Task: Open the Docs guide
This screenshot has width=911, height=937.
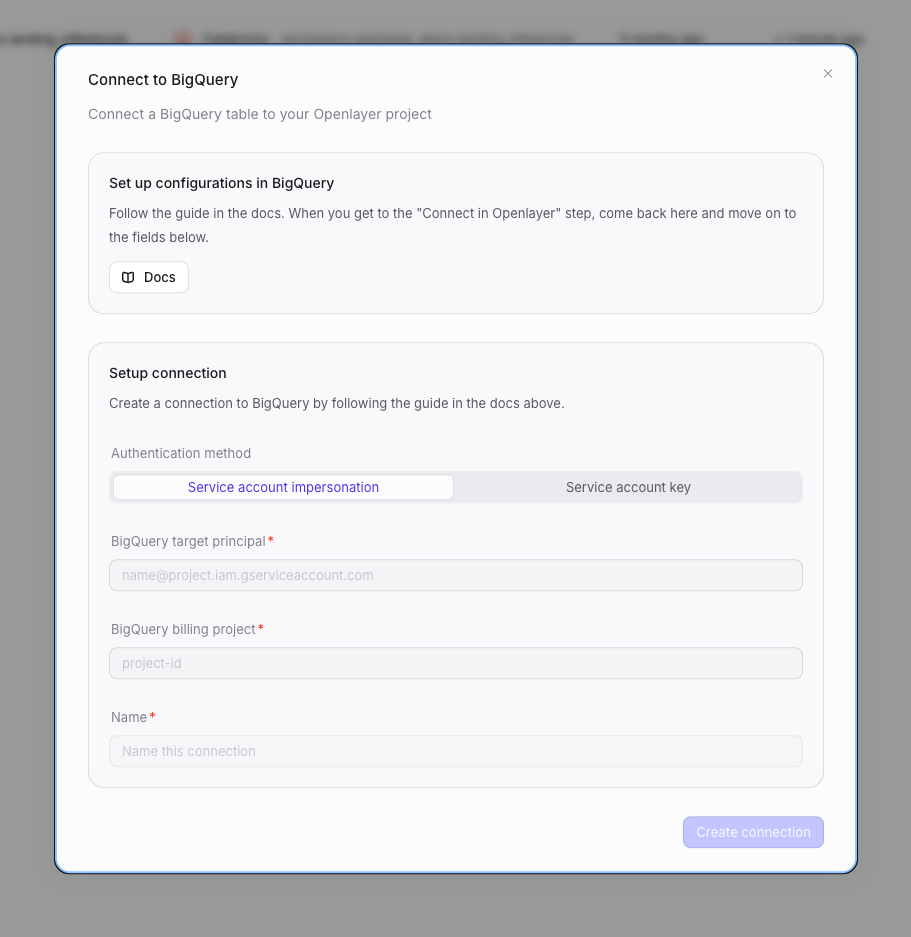Action: [x=148, y=277]
